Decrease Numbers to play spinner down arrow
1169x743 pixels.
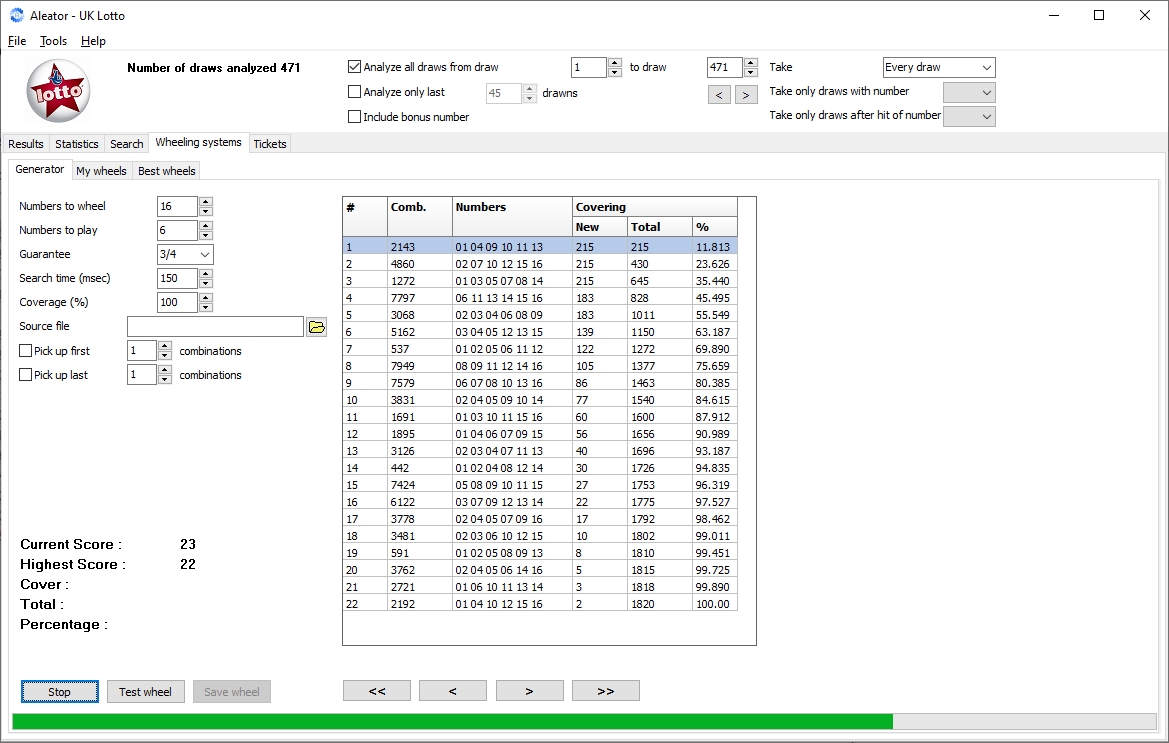click(207, 235)
